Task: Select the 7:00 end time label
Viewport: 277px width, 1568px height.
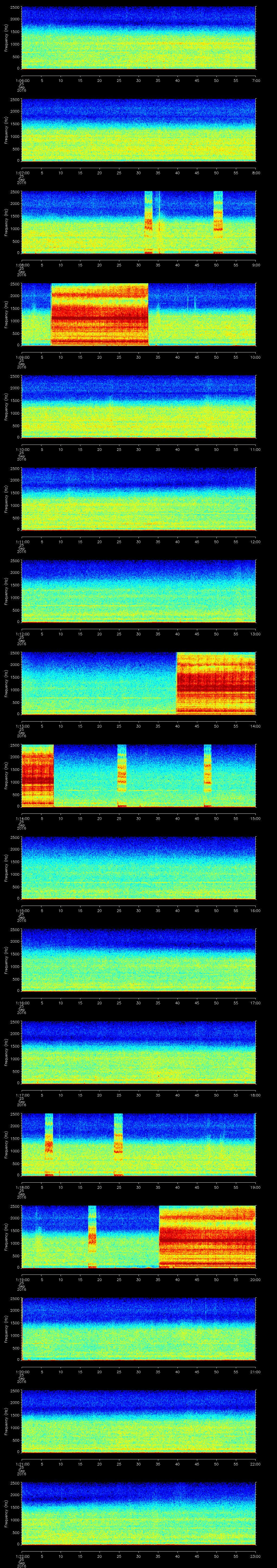Action: [x=256, y=80]
